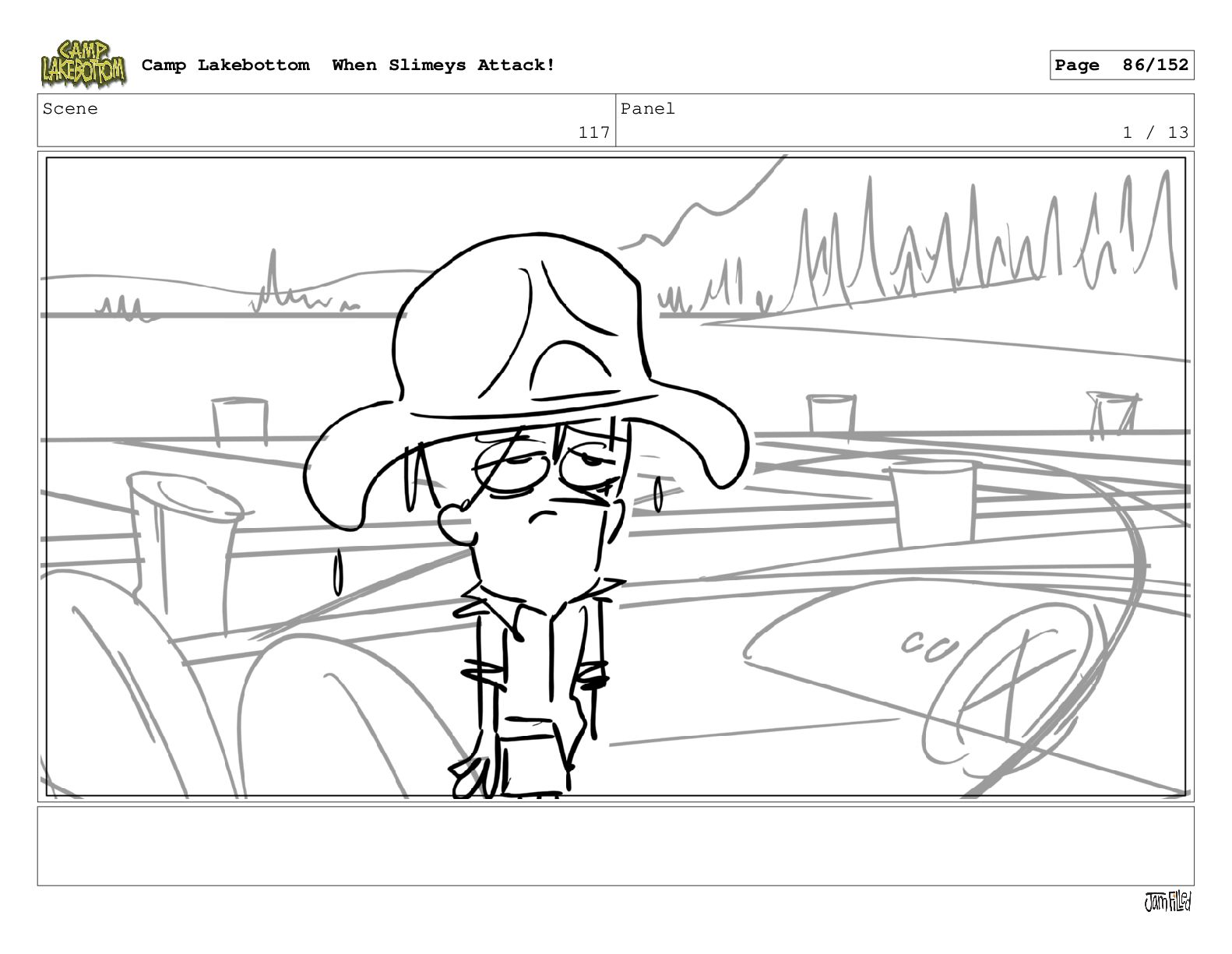Click panel count '1 / 13'
The height and width of the screenshot is (954, 1232).
pyautogui.click(x=1156, y=132)
